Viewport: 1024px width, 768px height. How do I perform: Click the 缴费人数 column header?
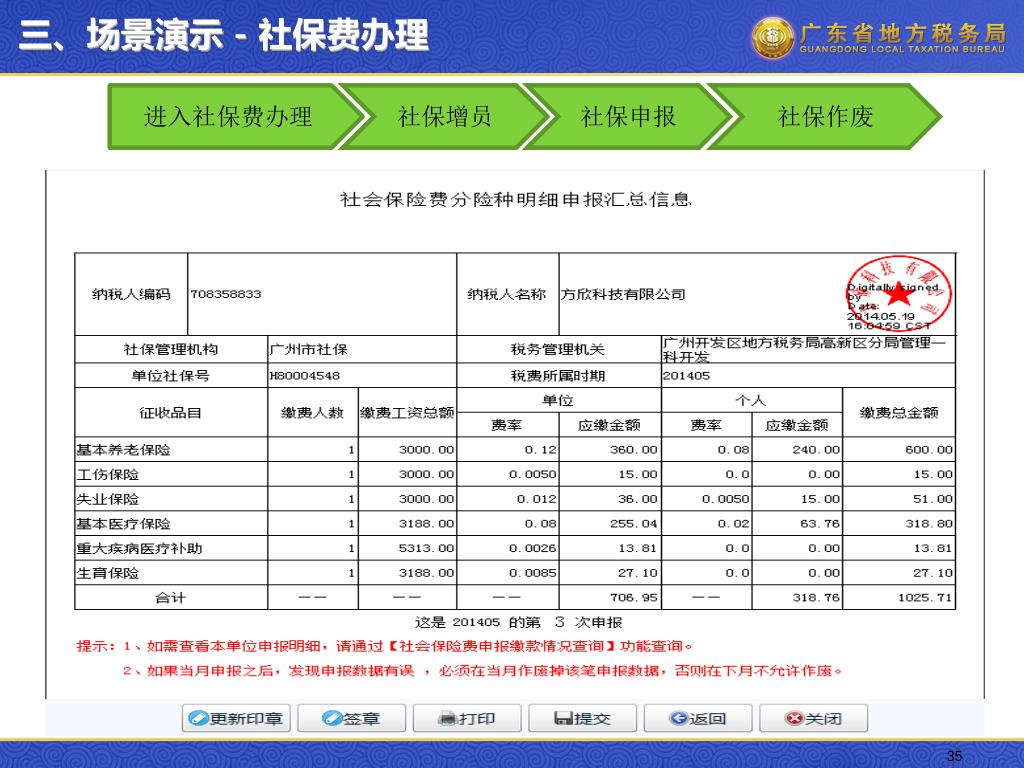pos(313,413)
